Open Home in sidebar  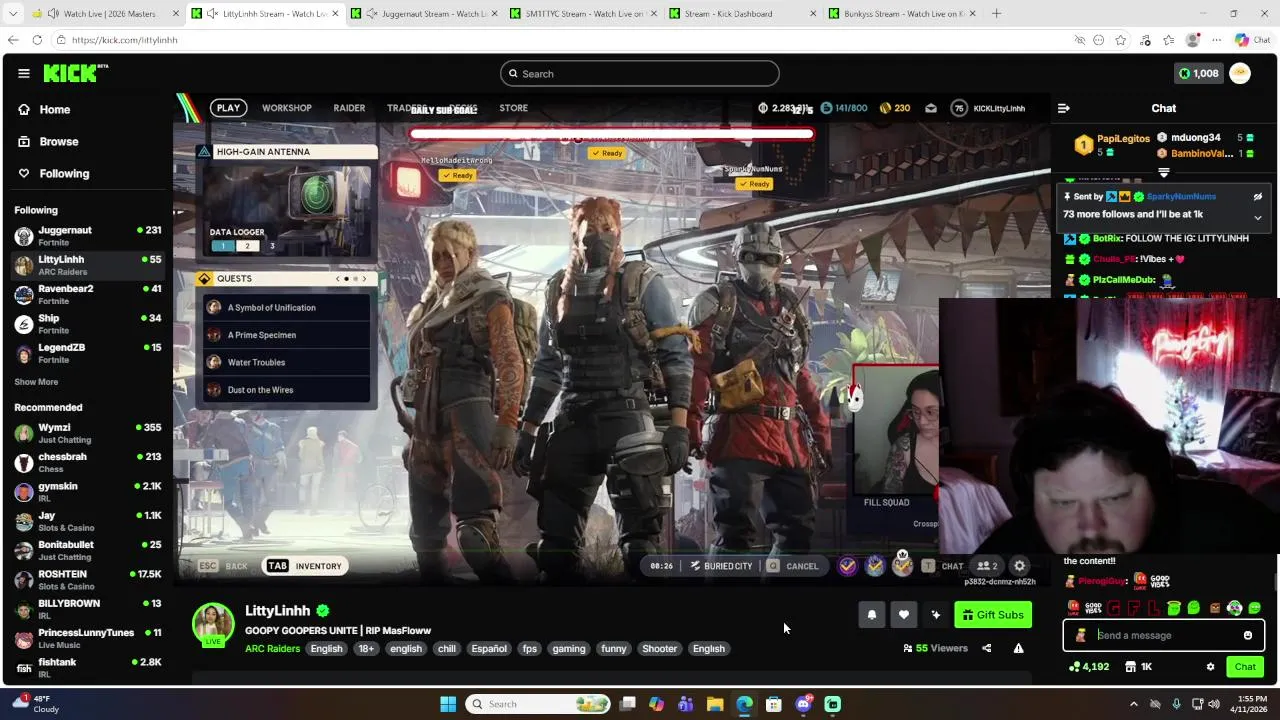coord(55,110)
